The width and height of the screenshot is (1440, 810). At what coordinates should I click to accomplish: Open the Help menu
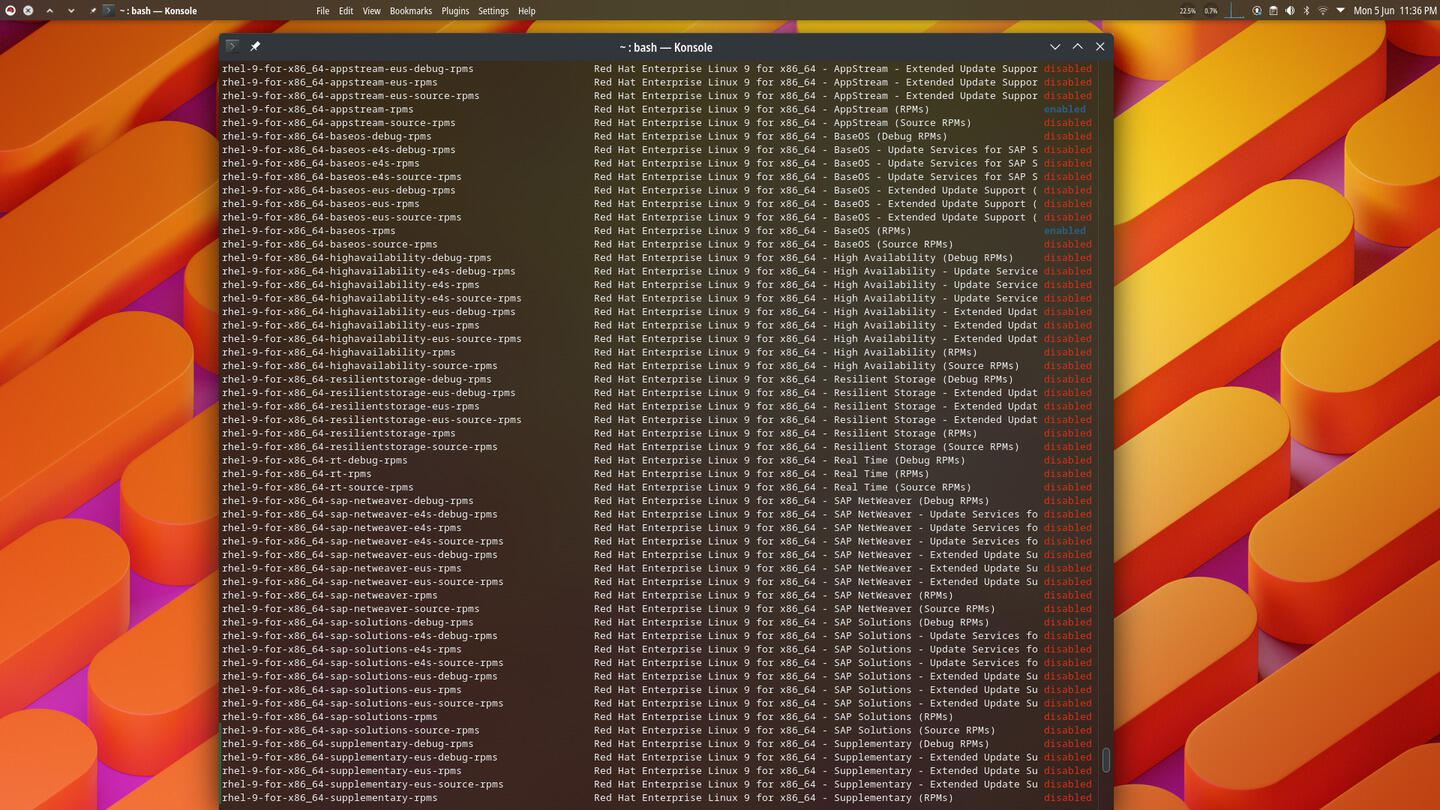point(527,11)
